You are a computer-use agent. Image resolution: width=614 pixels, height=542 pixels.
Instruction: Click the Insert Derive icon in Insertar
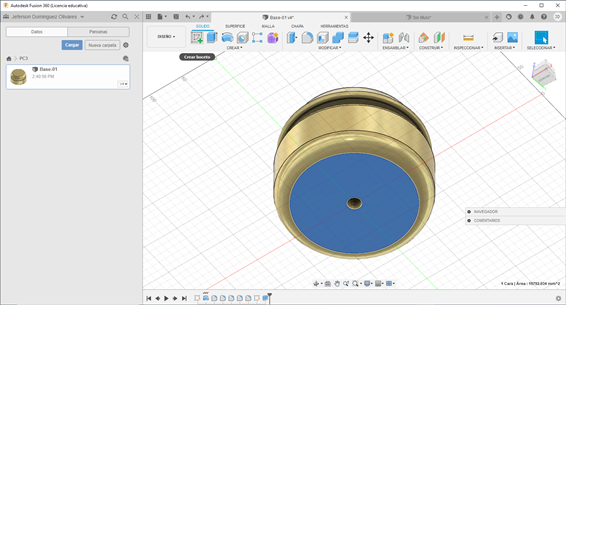tap(497, 38)
